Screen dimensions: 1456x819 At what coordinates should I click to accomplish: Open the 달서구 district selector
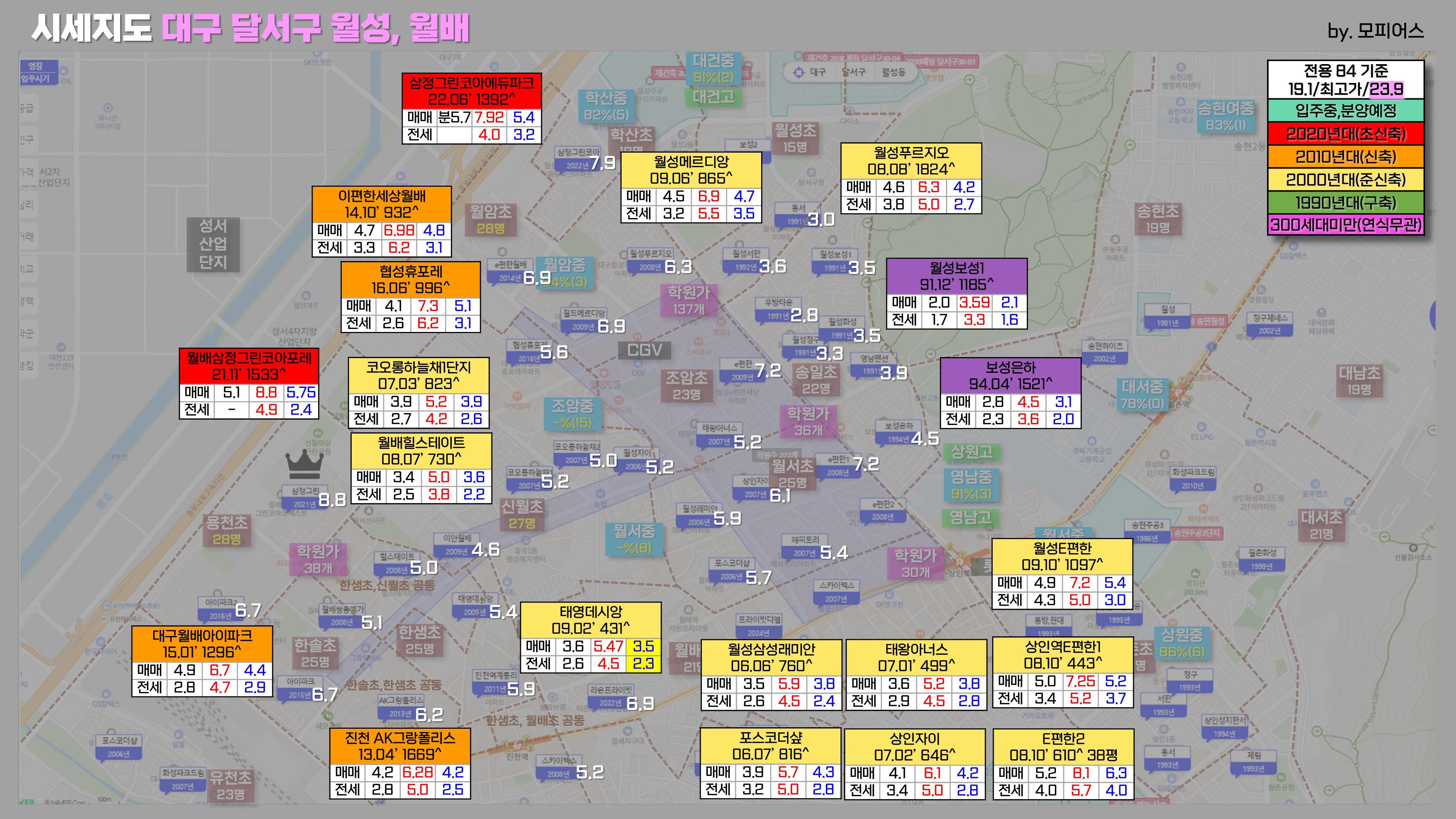point(854,72)
